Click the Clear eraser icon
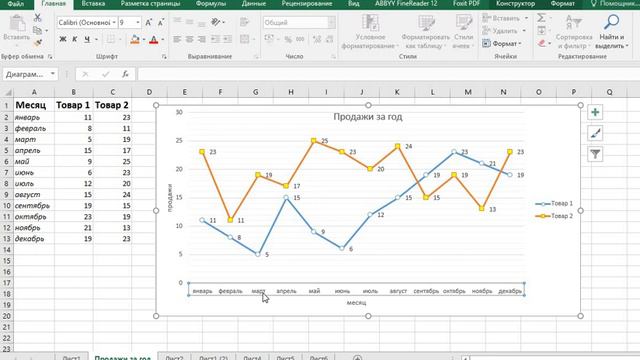The image size is (640, 360). 541,43
